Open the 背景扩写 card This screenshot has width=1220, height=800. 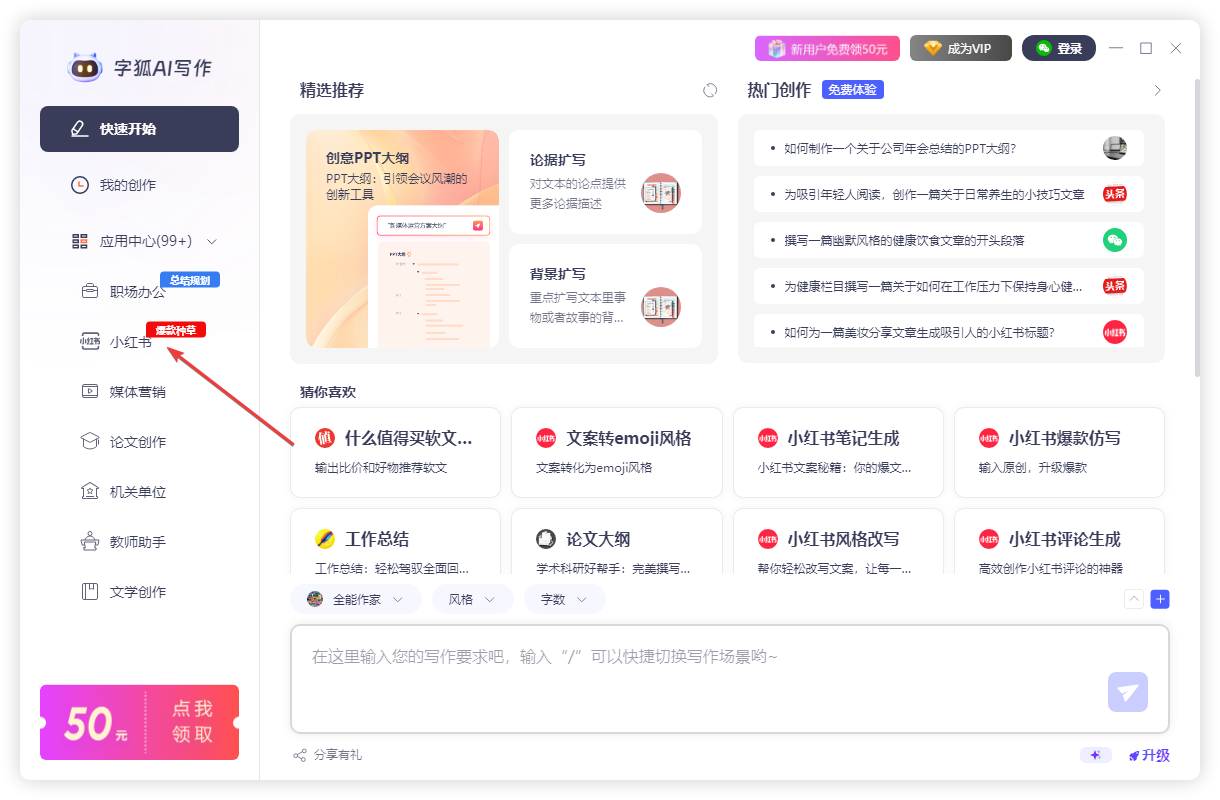[605, 296]
